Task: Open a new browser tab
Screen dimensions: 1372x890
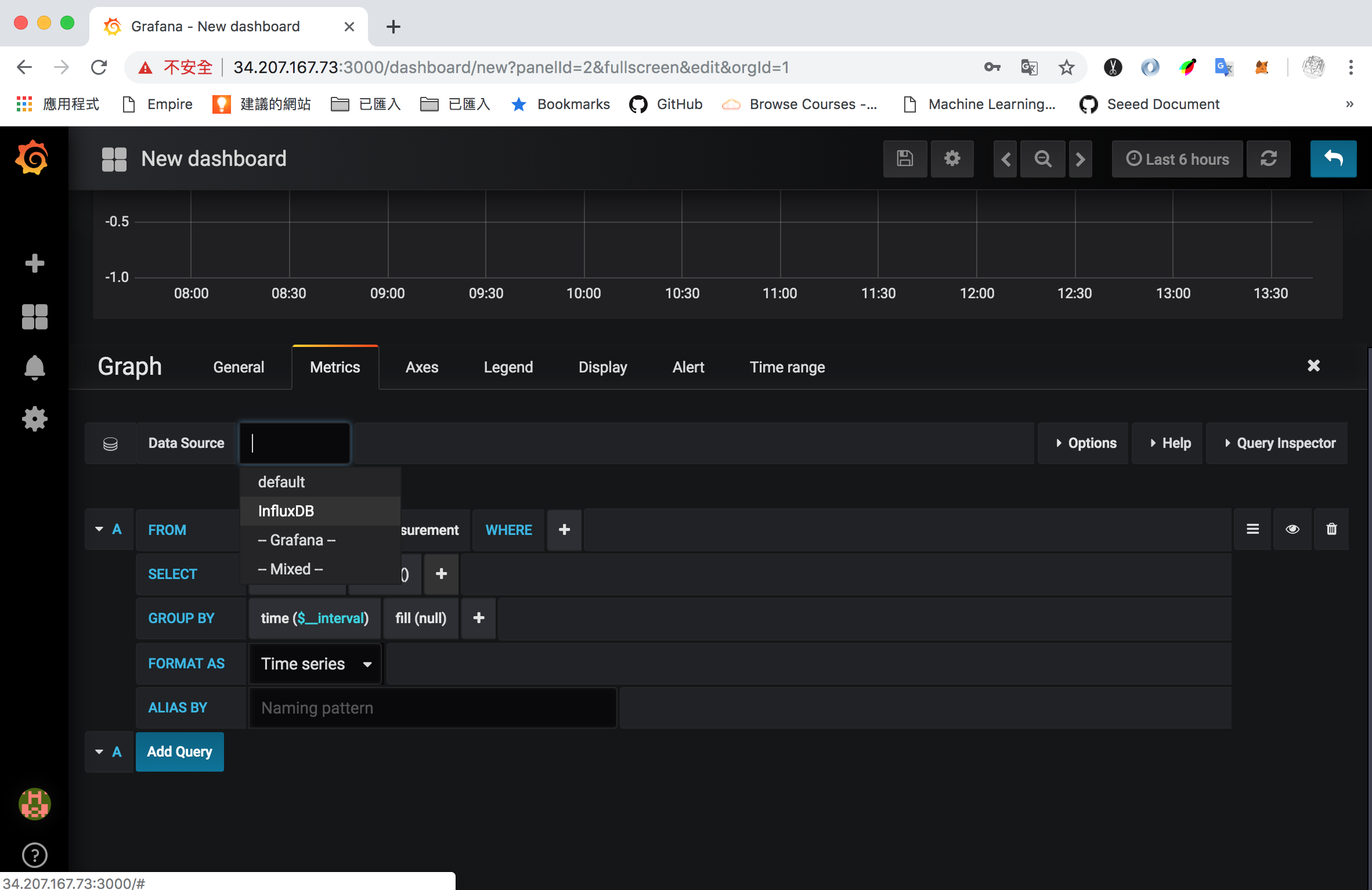Action: click(x=393, y=27)
